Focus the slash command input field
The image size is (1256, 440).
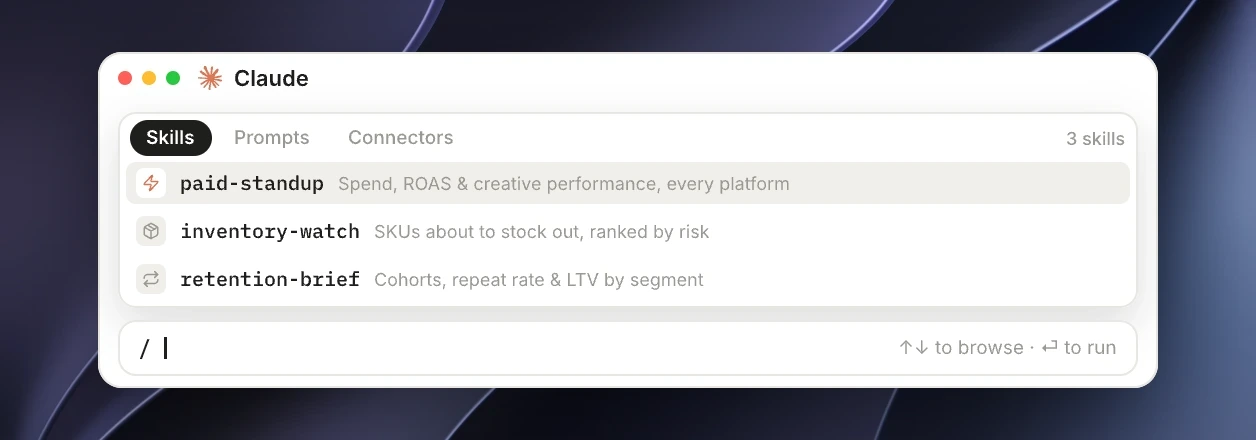628,348
